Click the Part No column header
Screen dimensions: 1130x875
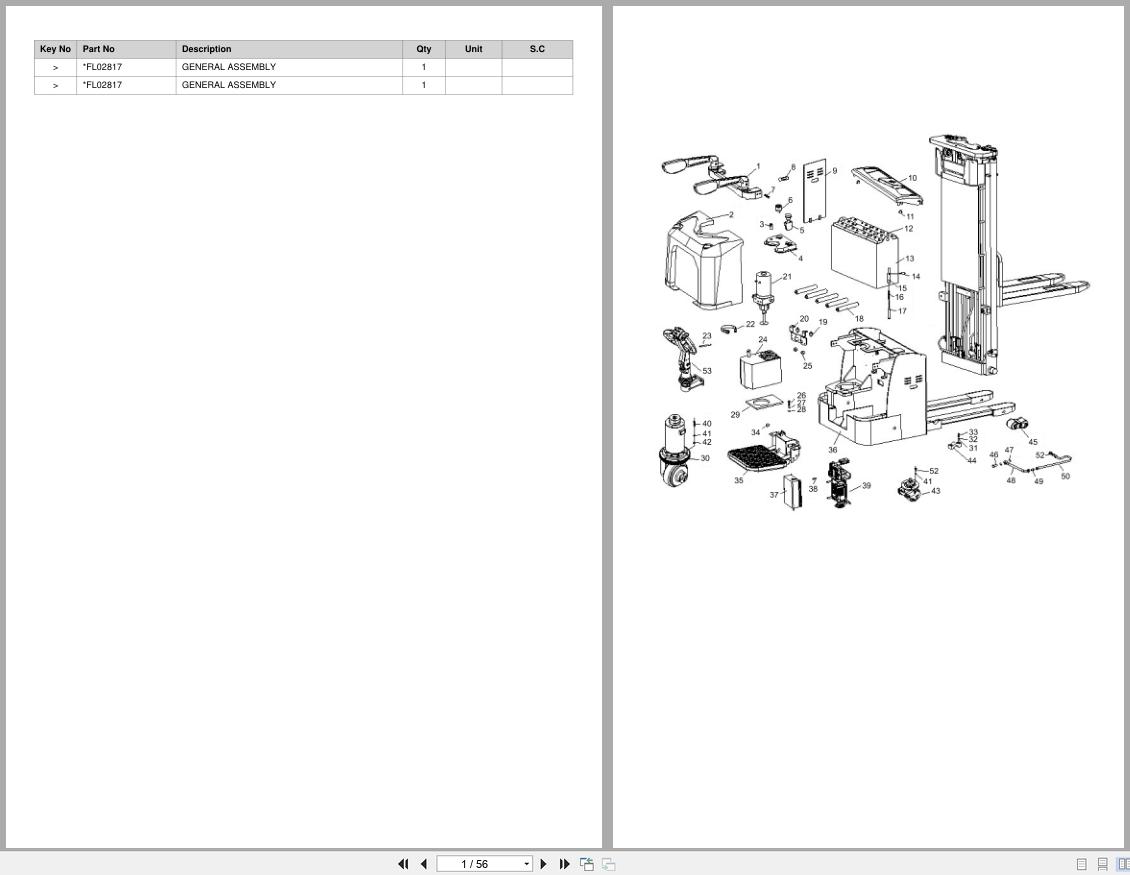98,49
